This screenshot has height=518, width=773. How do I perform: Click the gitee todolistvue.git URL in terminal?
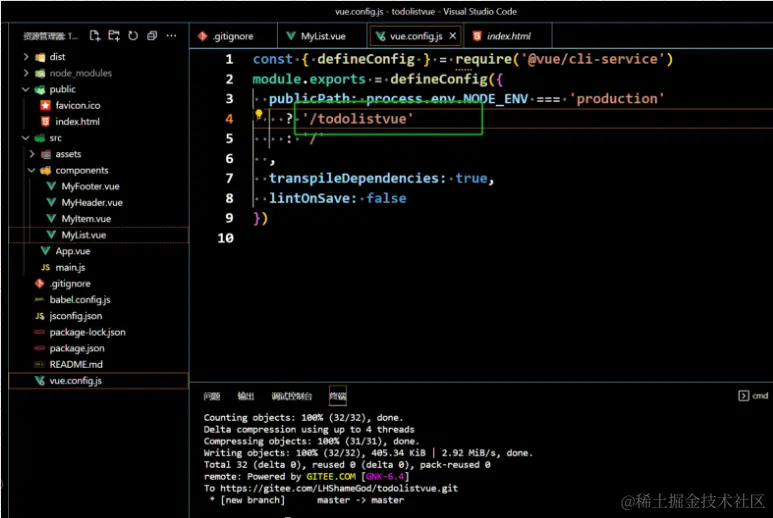339,488
